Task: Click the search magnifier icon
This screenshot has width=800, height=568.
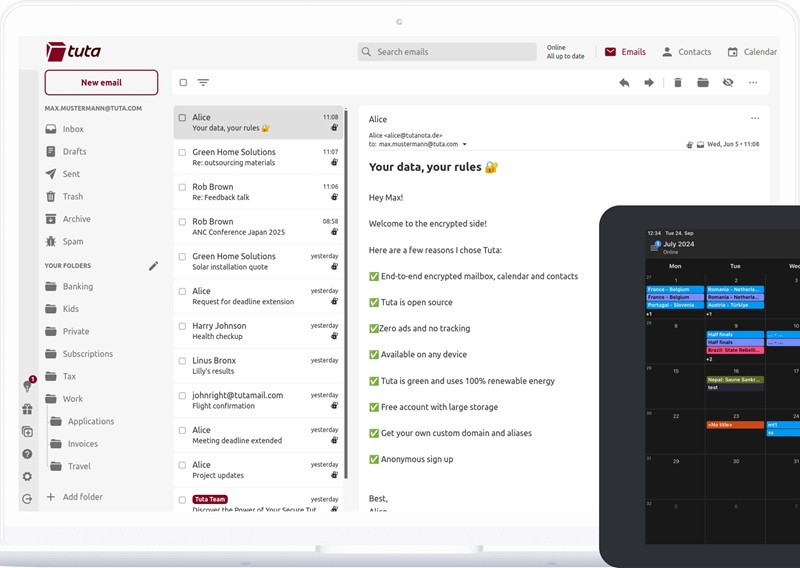Action: 366,52
